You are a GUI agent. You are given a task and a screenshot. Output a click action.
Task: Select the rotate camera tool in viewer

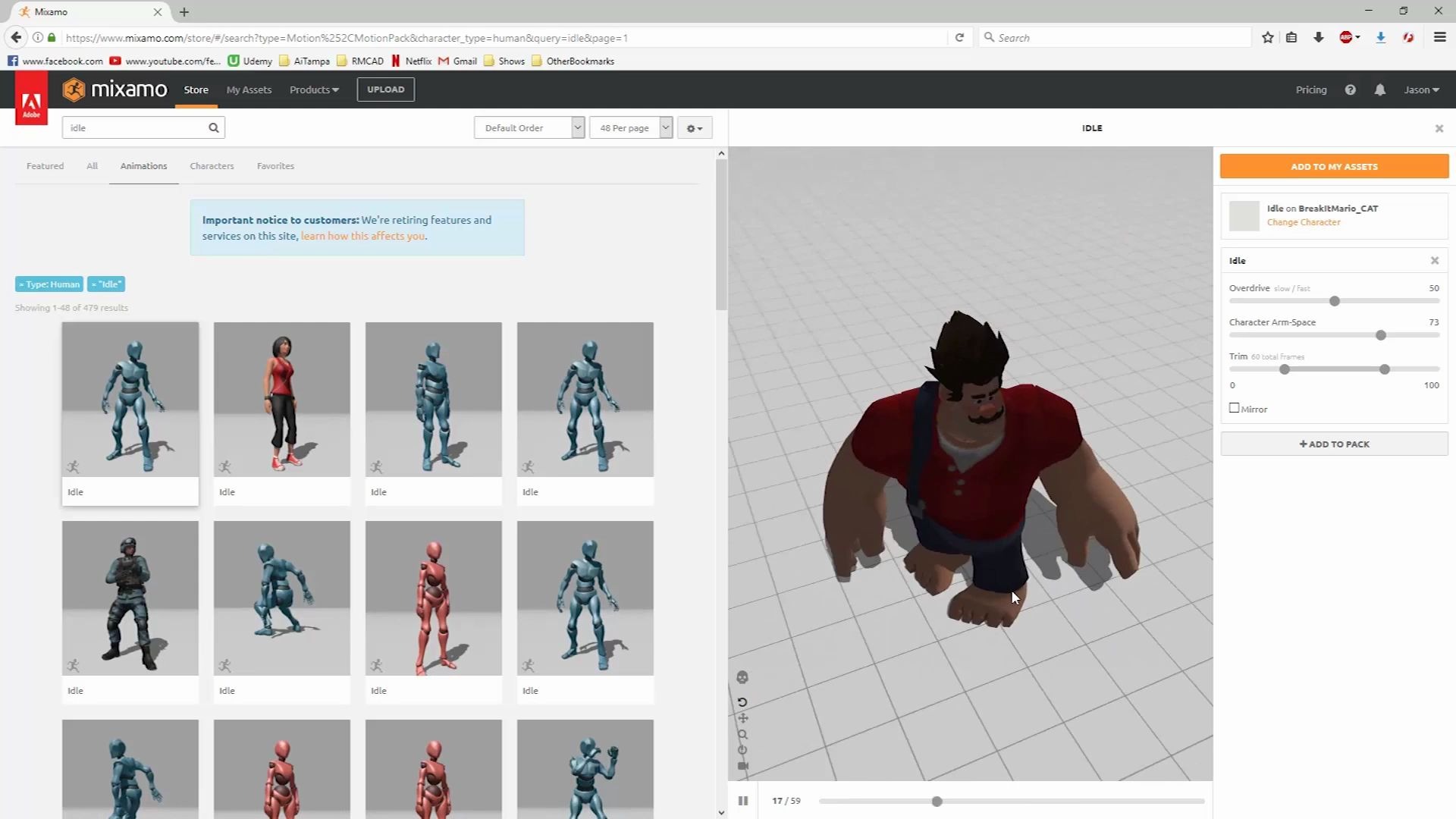[x=742, y=702]
